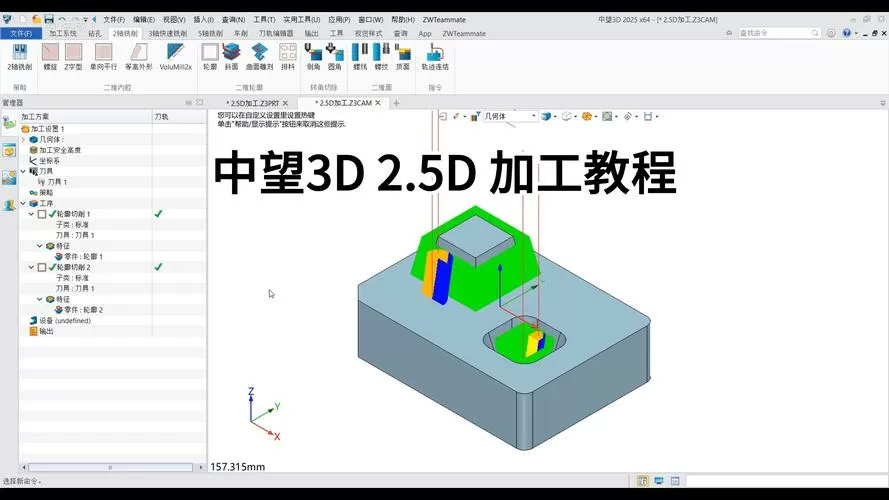Viewport: 889px width, 500px height.
Task: Open the 视图(V) menu
Action: [174, 19]
